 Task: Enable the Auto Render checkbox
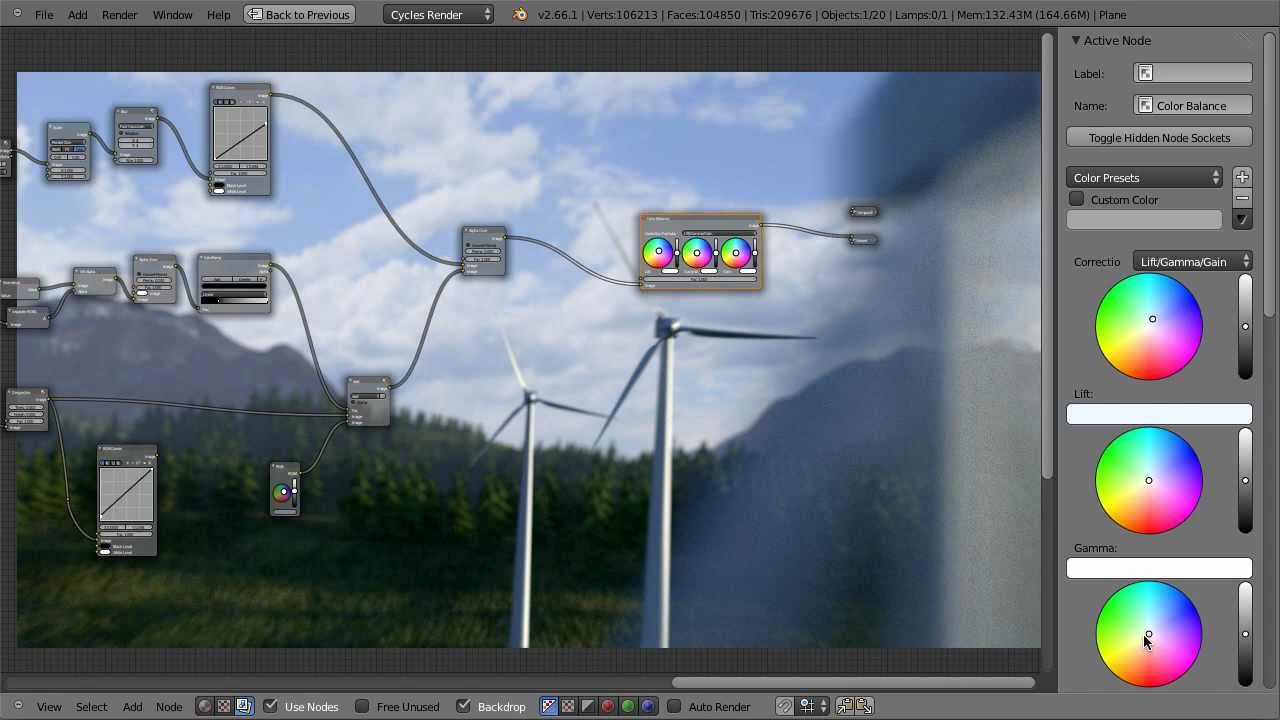(x=674, y=706)
